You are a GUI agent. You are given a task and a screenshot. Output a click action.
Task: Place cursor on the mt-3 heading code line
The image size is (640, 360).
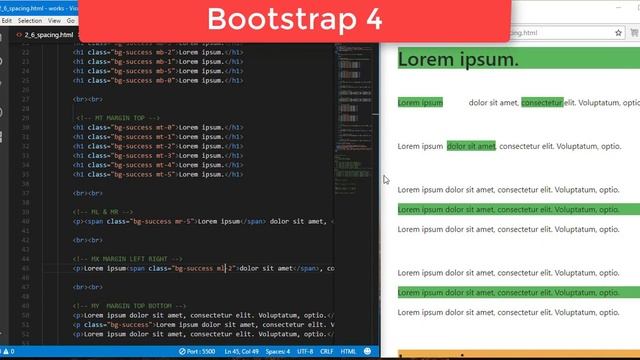click(158, 156)
